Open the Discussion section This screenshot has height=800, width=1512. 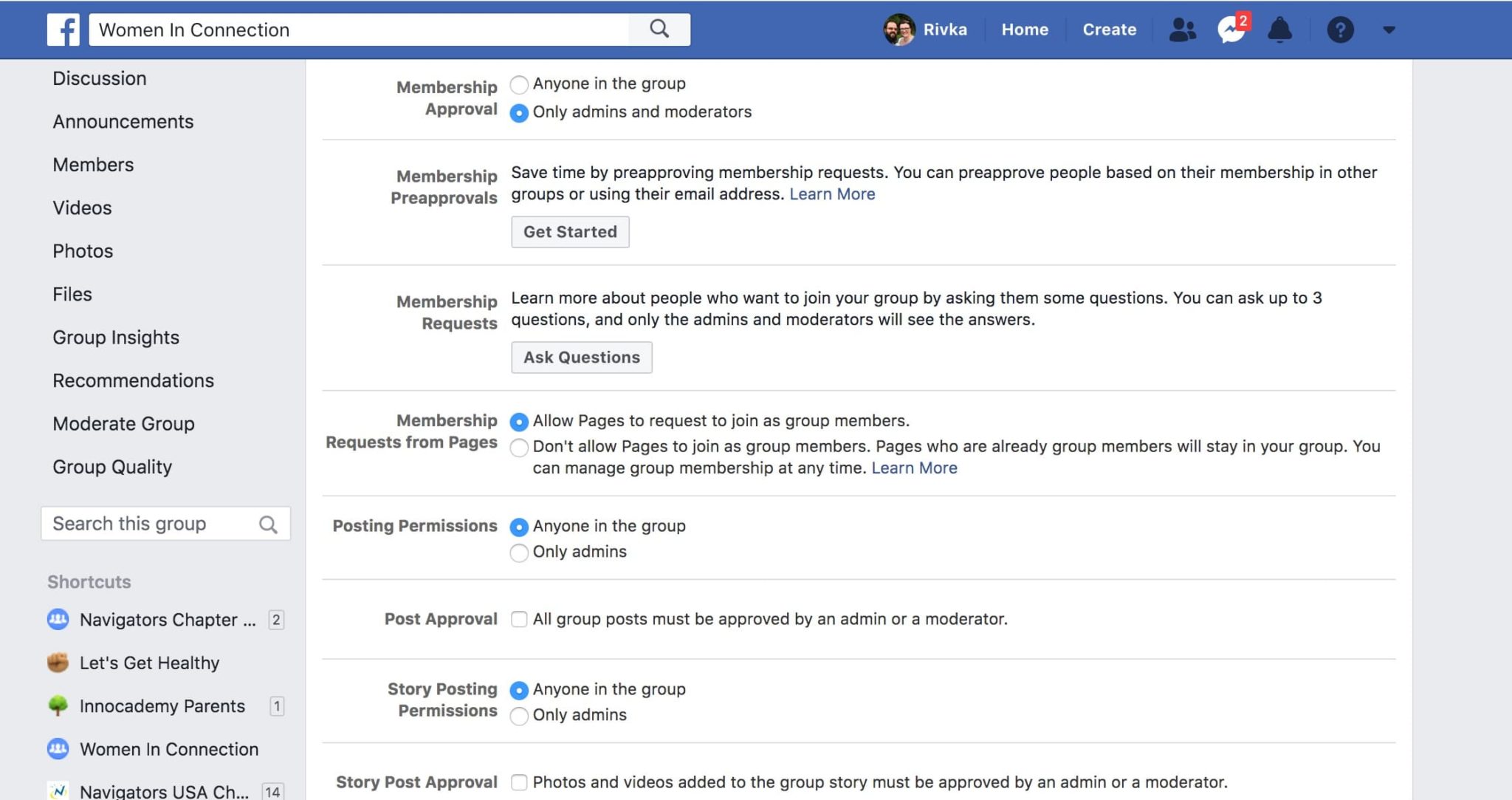(x=100, y=78)
